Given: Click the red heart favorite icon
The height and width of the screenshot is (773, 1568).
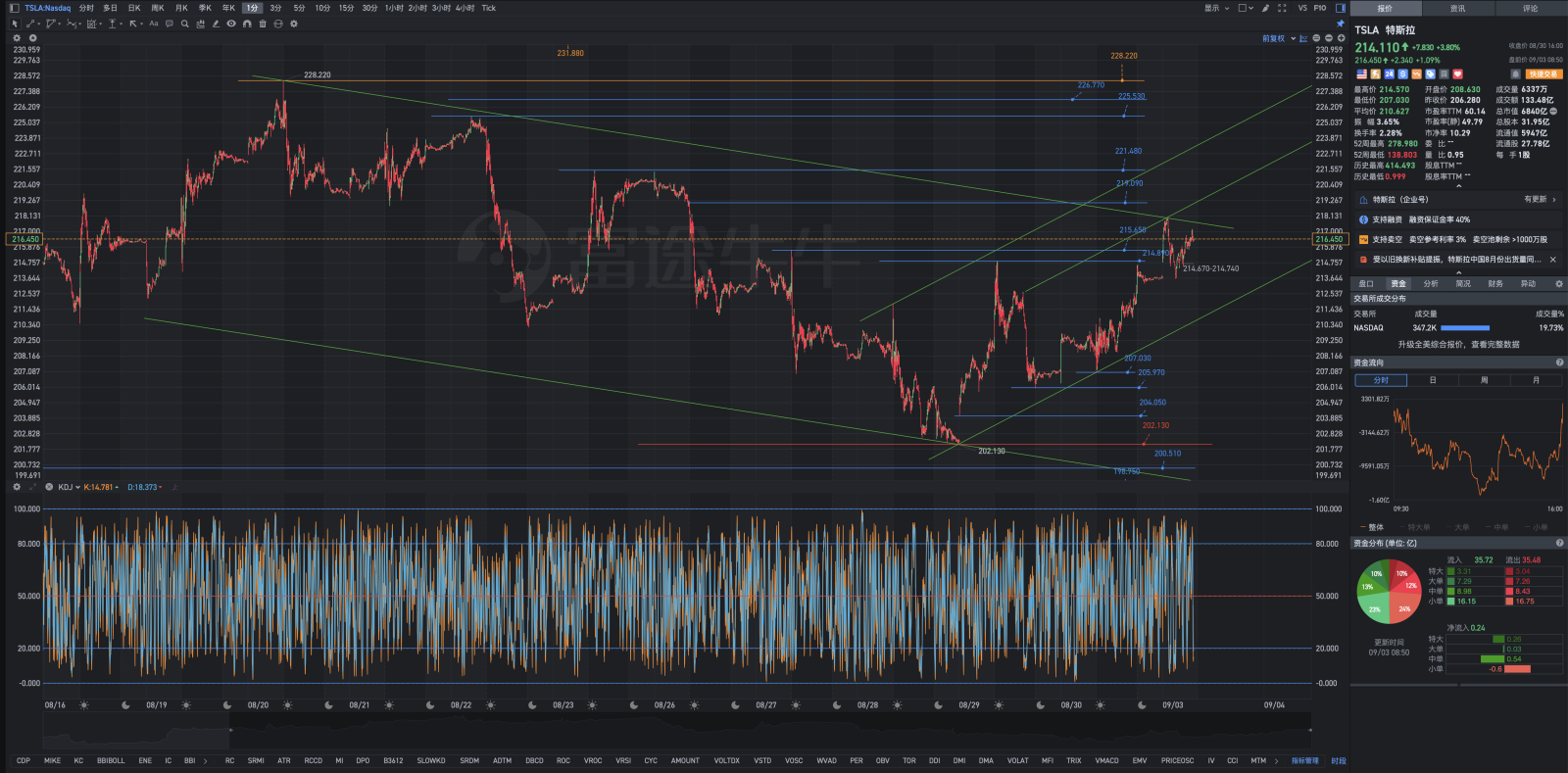Looking at the screenshot, I should coord(1458,74).
